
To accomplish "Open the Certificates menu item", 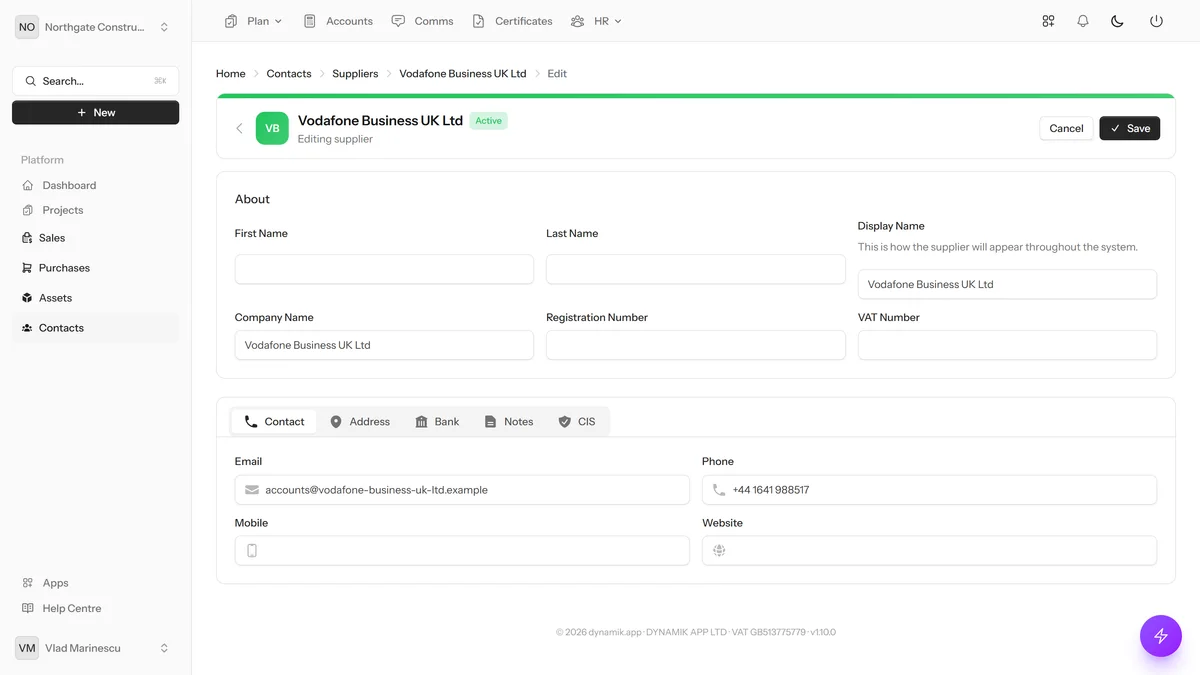I will coord(512,21).
